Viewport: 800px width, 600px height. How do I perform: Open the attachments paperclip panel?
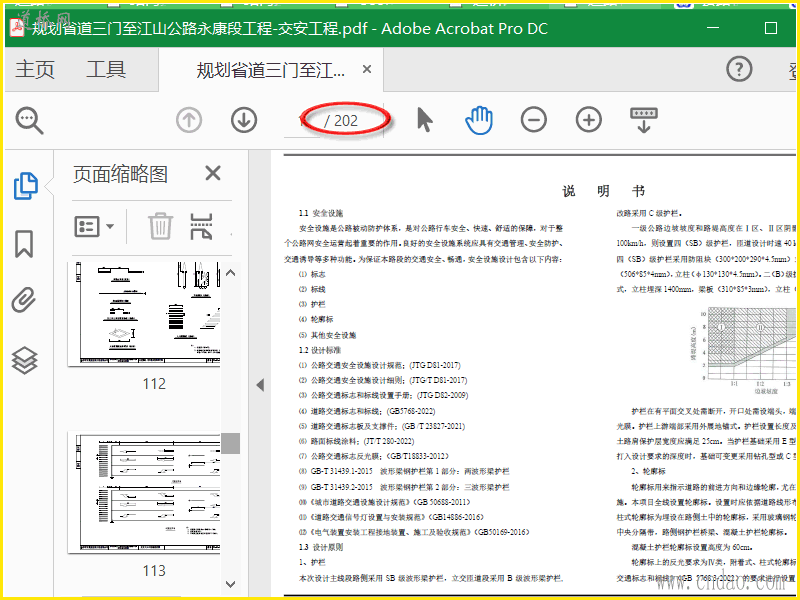24,300
